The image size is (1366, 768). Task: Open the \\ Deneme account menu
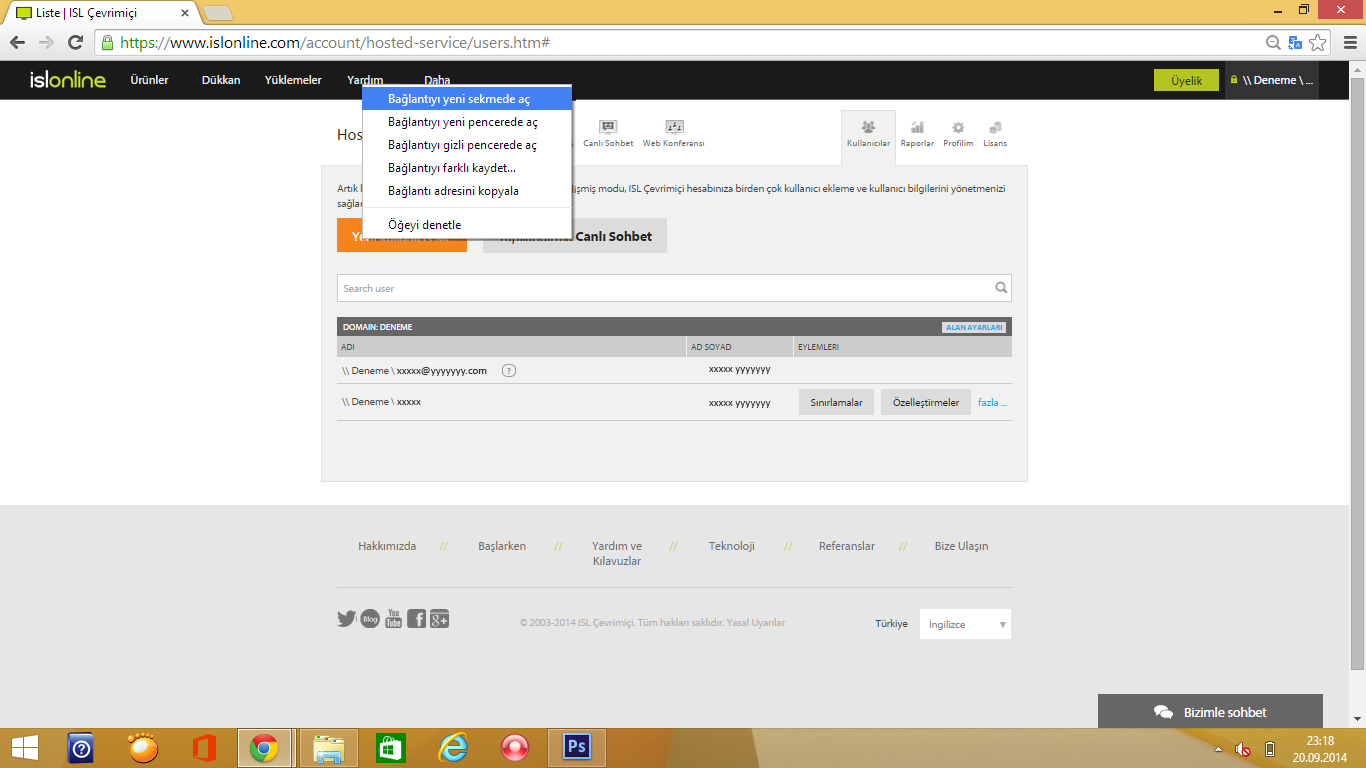click(x=1272, y=80)
